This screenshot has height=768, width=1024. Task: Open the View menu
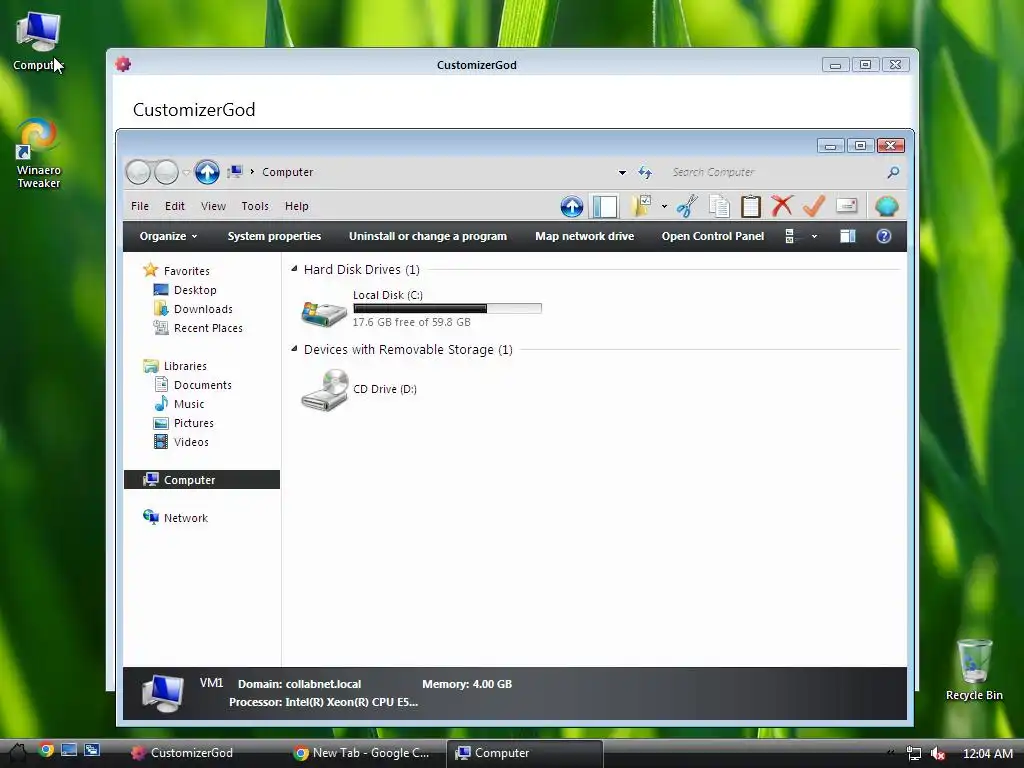pos(213,206)
